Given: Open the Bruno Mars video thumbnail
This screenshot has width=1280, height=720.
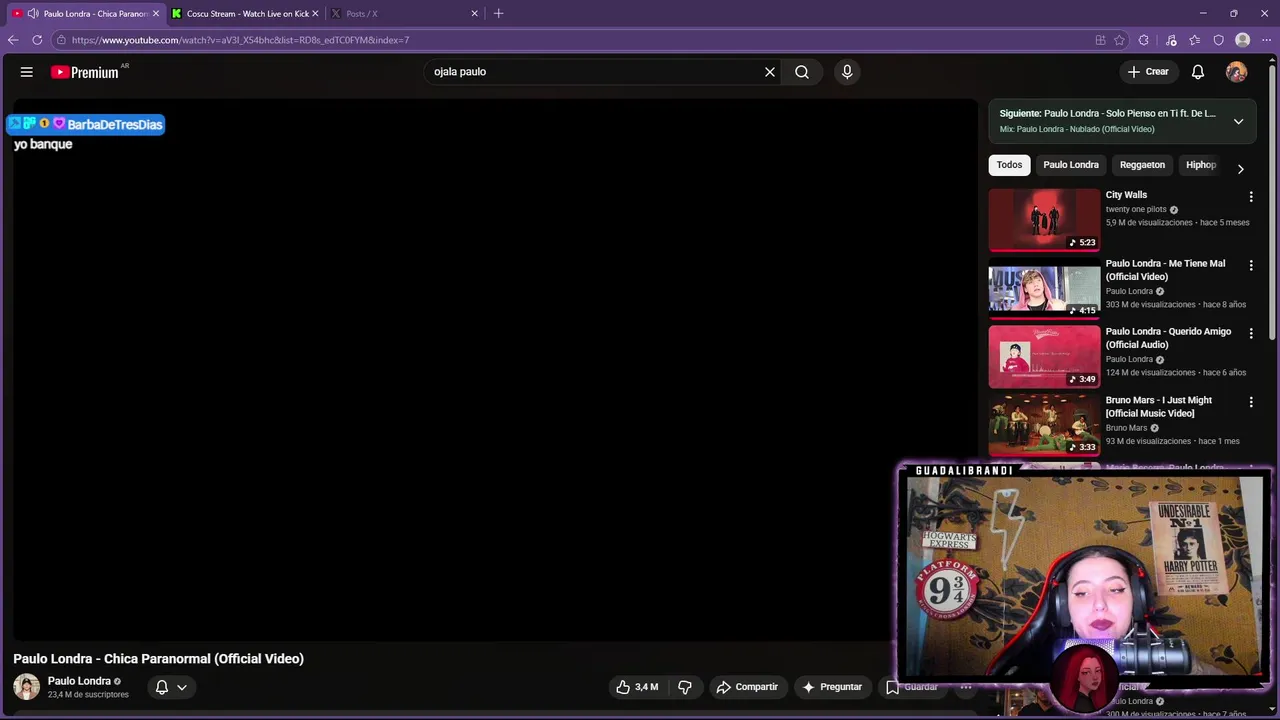Looking at the screenshot, I should click(1044, 425).
